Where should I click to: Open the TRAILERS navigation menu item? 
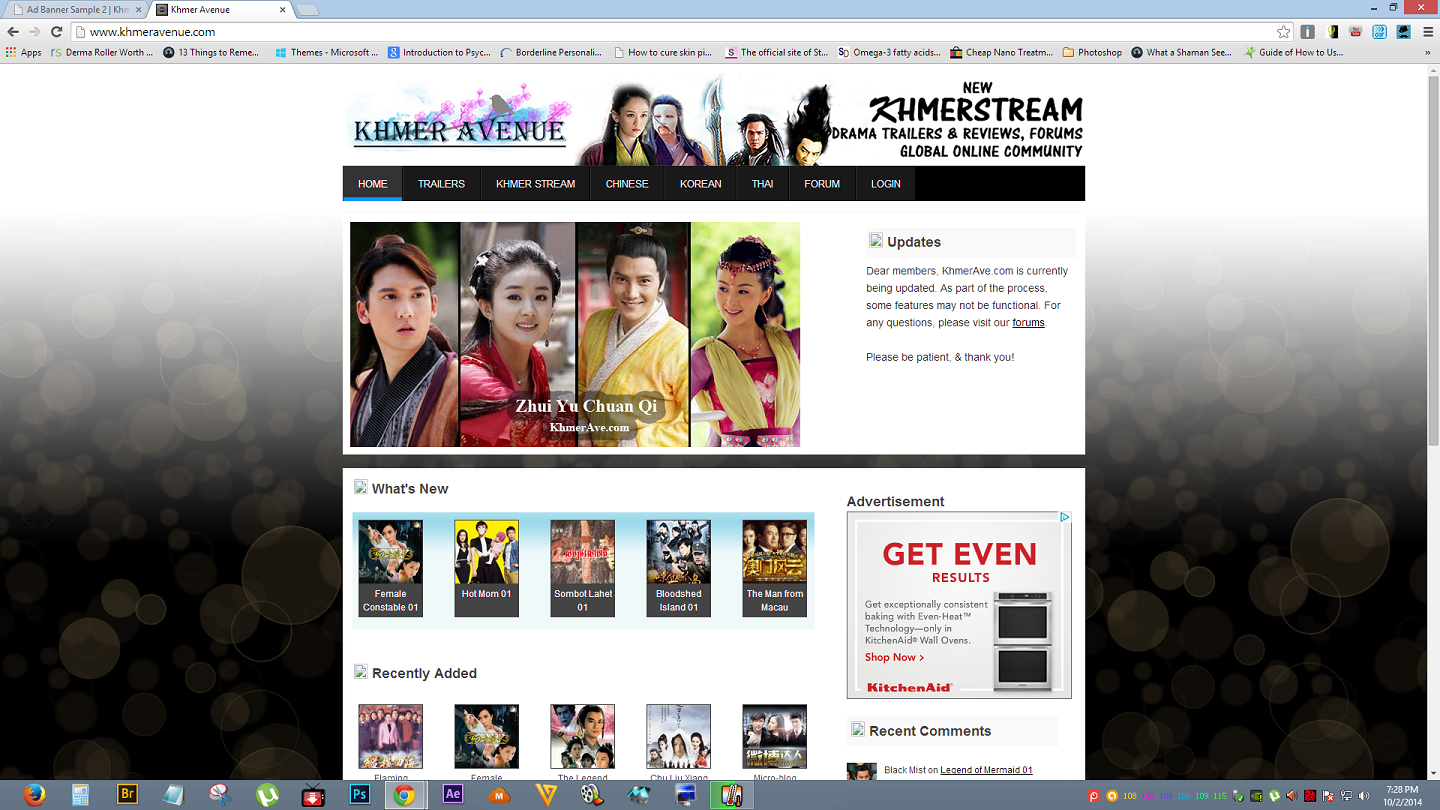point(441,184)
